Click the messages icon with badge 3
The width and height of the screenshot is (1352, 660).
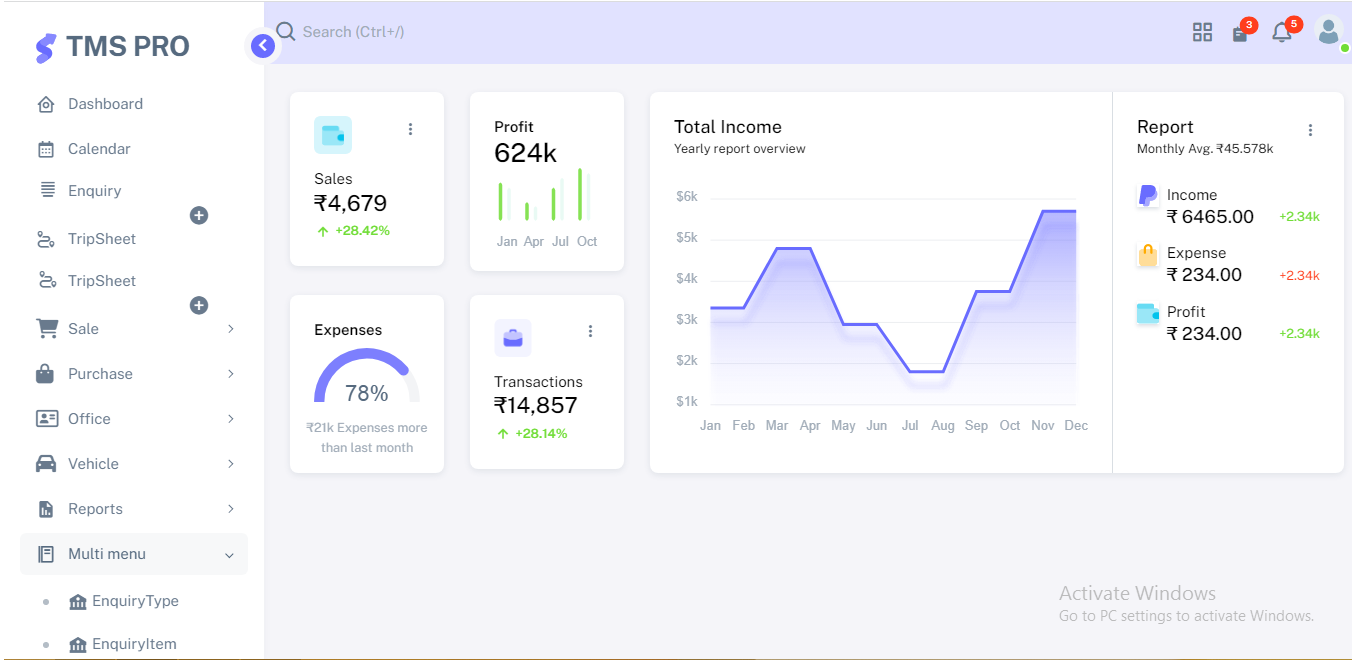pyautogui.click(x=1240, y=34)
